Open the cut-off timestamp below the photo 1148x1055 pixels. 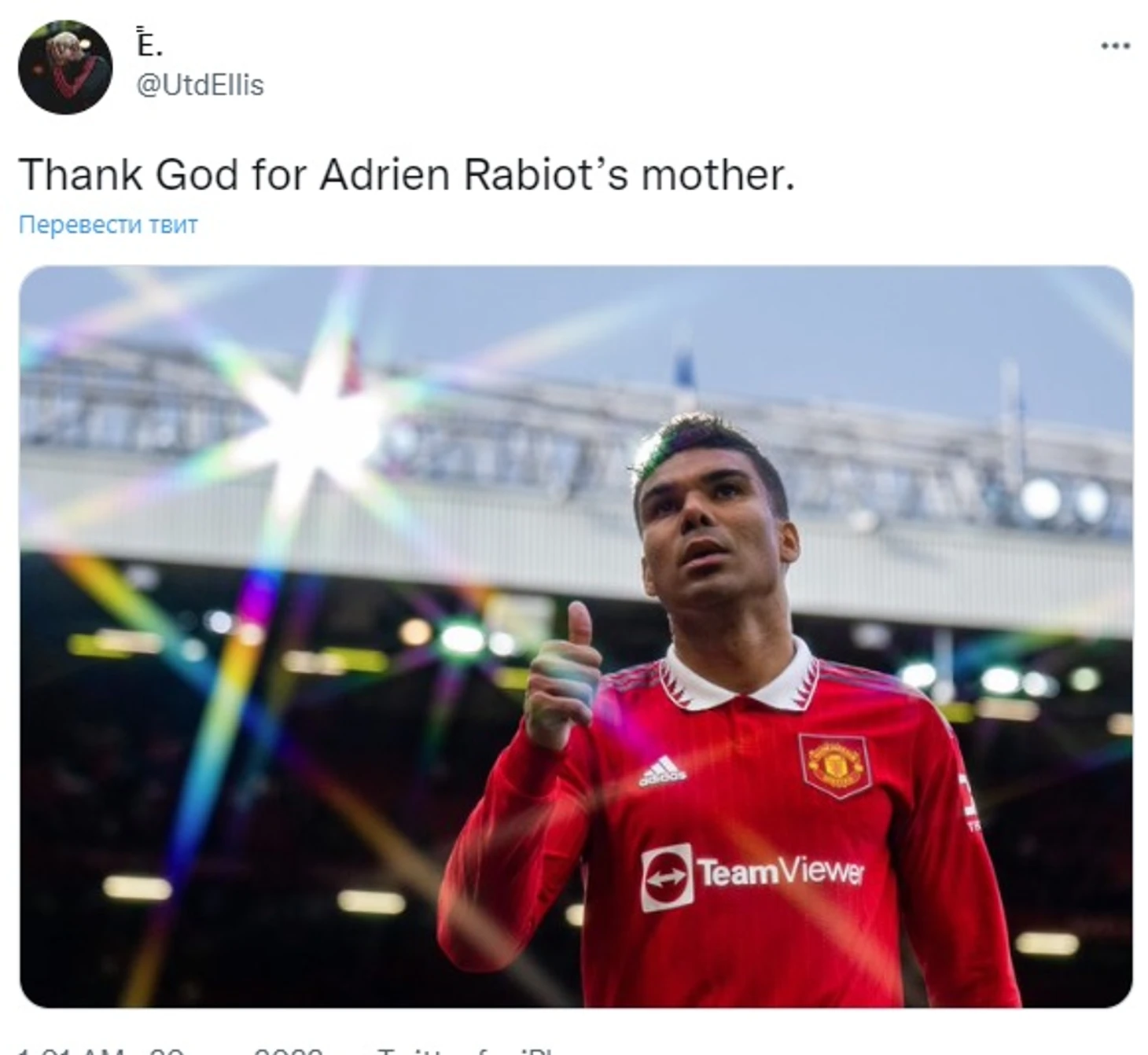coord(169,1050)
